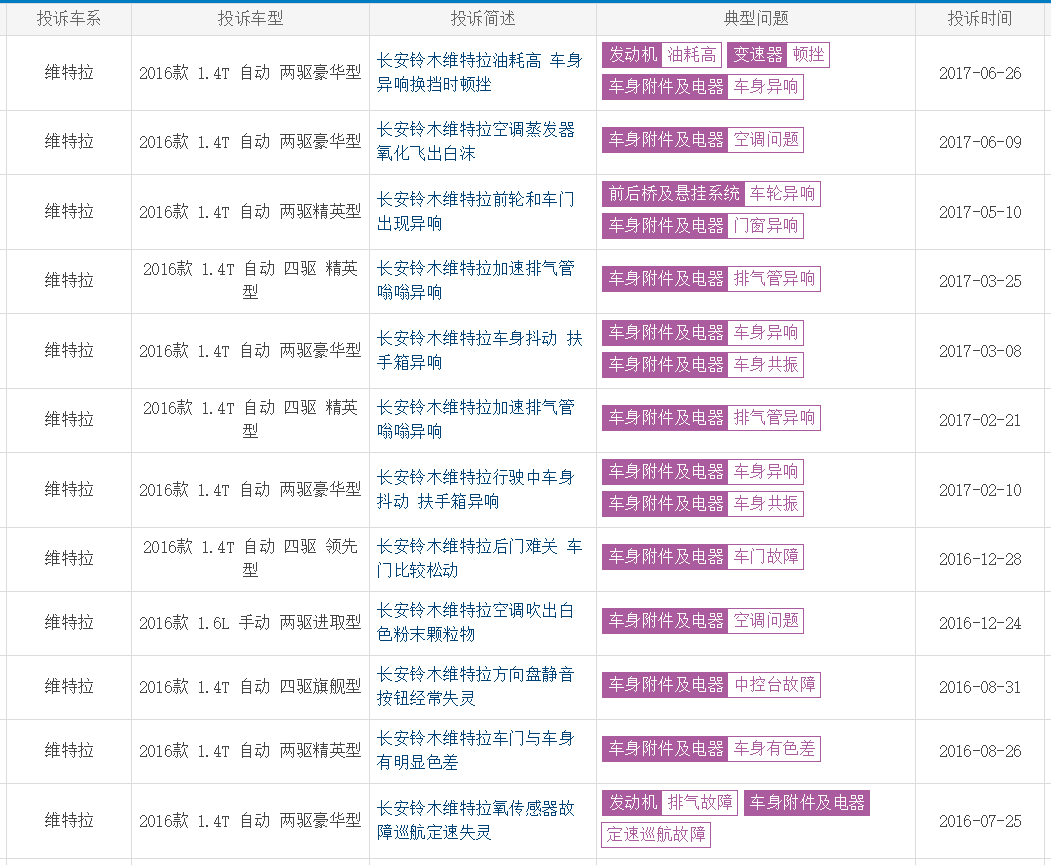Open complaint link 长安铃木维特拉车身抖动 扶手箱异响
Screen dimensions: 1051x865
[479, 350]
